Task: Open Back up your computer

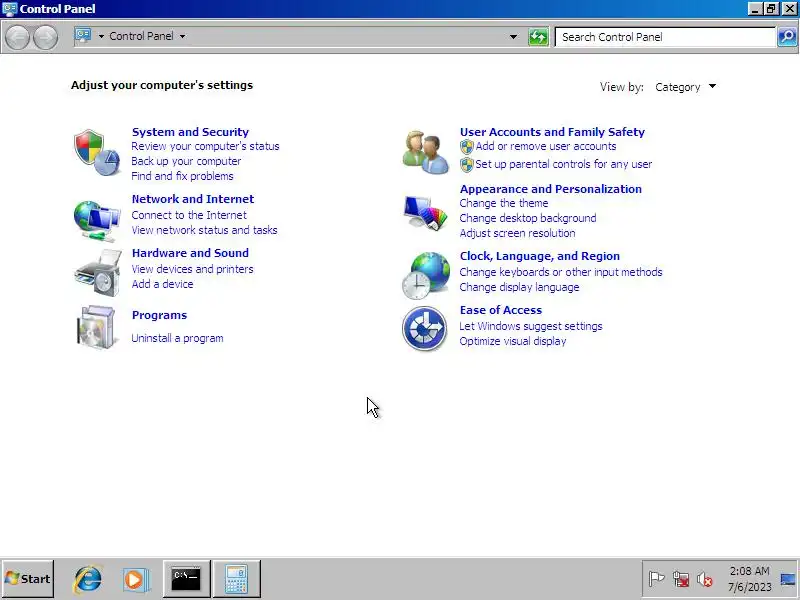Action: pyautogui.click(x=186, y=161)
